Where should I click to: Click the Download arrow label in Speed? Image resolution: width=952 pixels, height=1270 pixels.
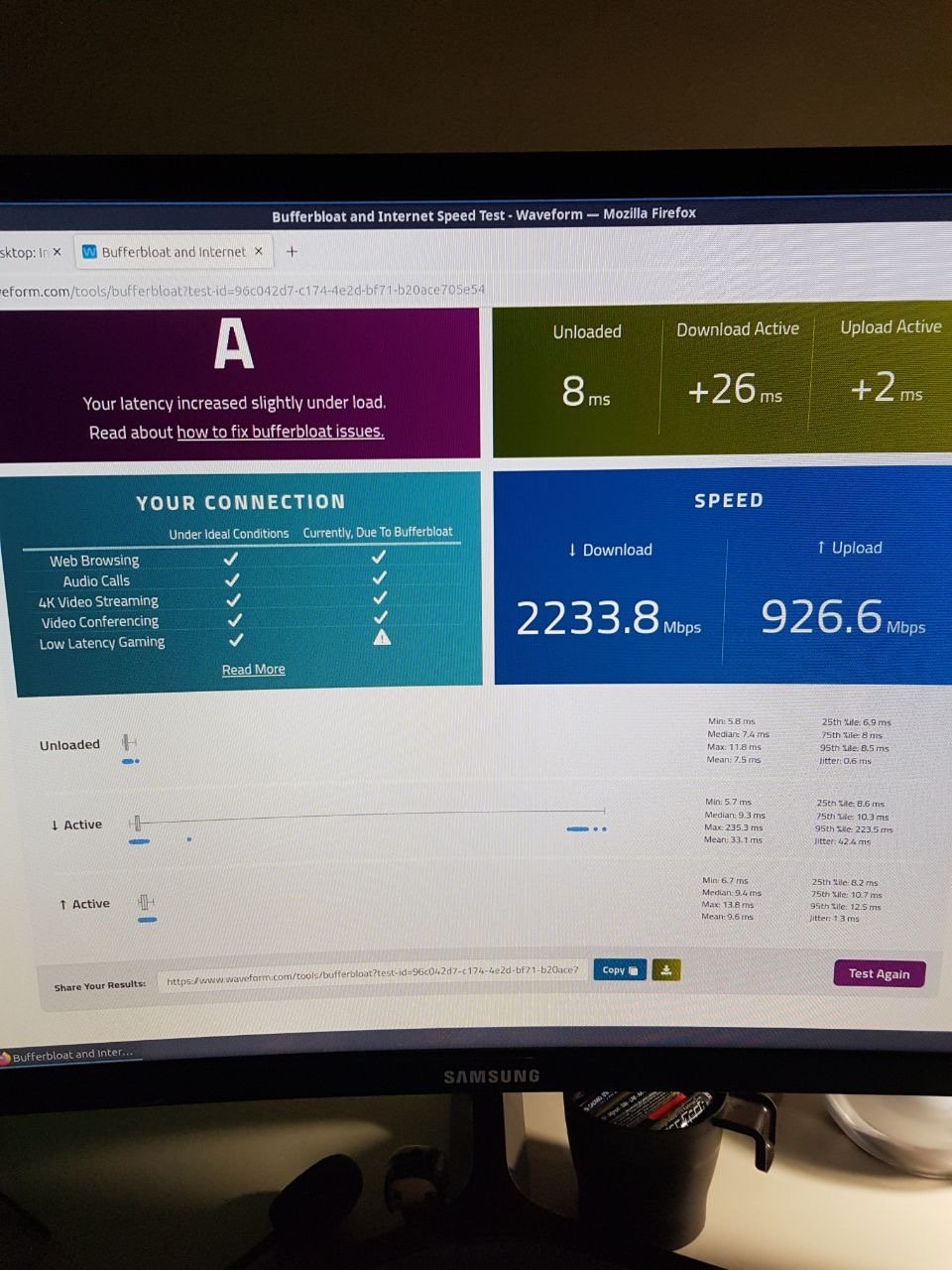pos(610,550)
